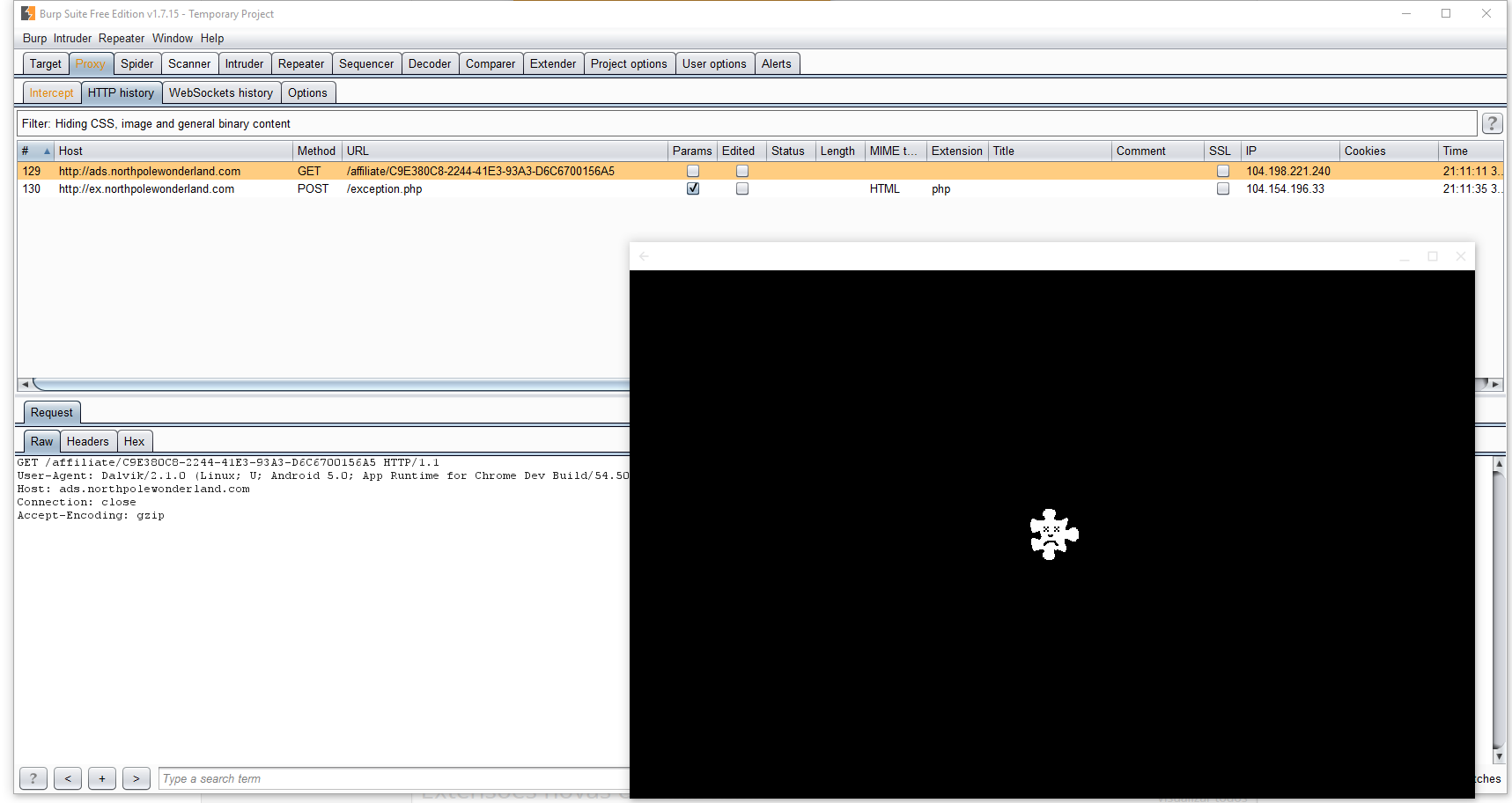Toggle the Edited checkbox for request 130
Screen dimensions: 1512x803
pyautogui.click(x=742, y=188)
